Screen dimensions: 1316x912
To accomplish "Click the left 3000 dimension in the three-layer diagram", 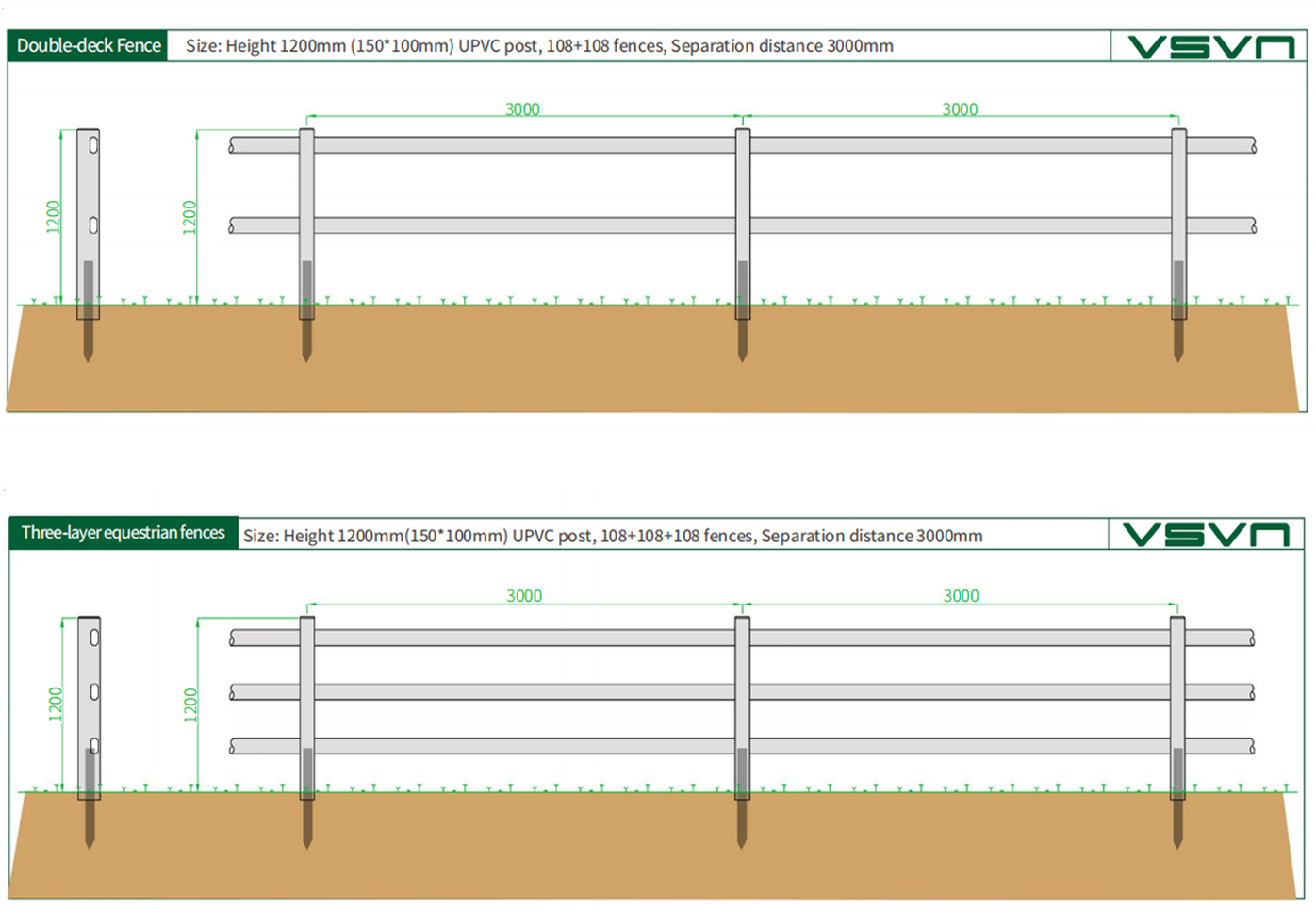I will (524, 596).
